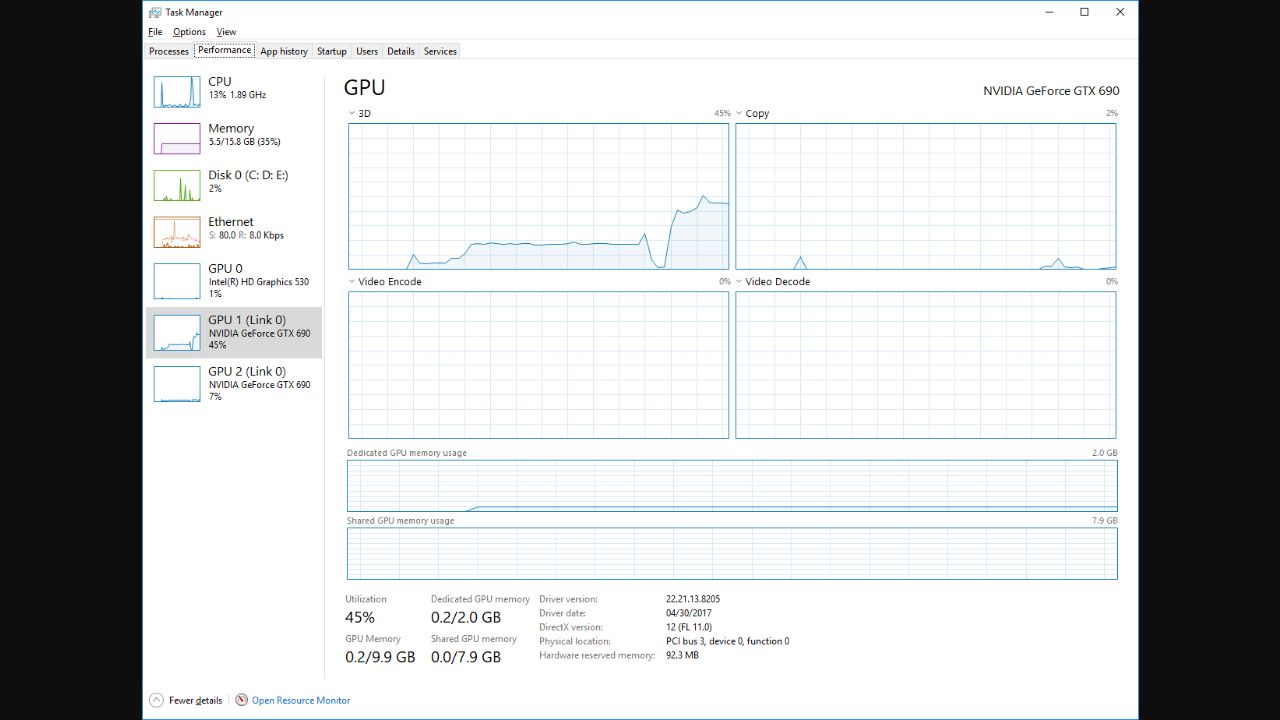1280x720 pixels.
Task: Click the 92.3 MB hardware reserved value
Action: coord(682,655)
